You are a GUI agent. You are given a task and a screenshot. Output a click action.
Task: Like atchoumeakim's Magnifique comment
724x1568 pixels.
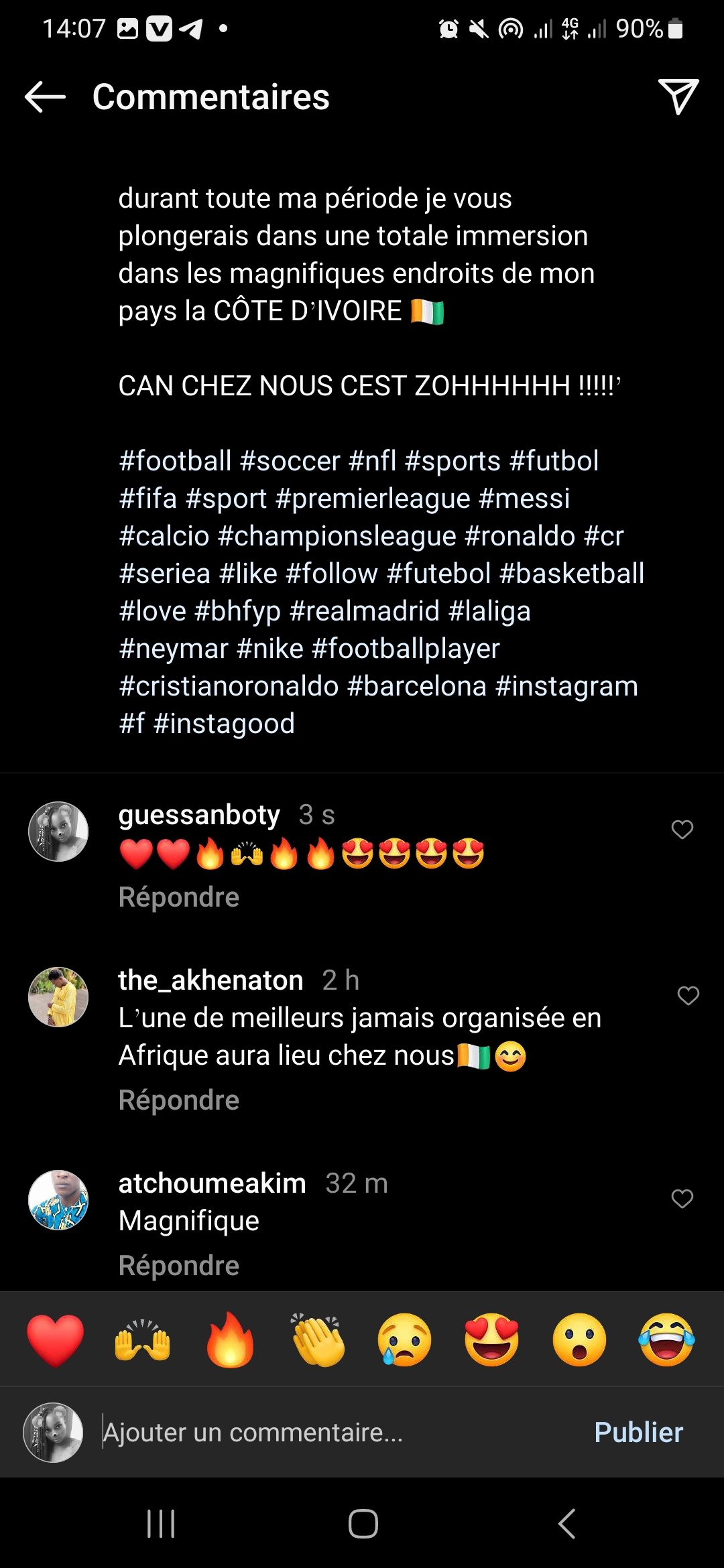(x=682, y=1199)
